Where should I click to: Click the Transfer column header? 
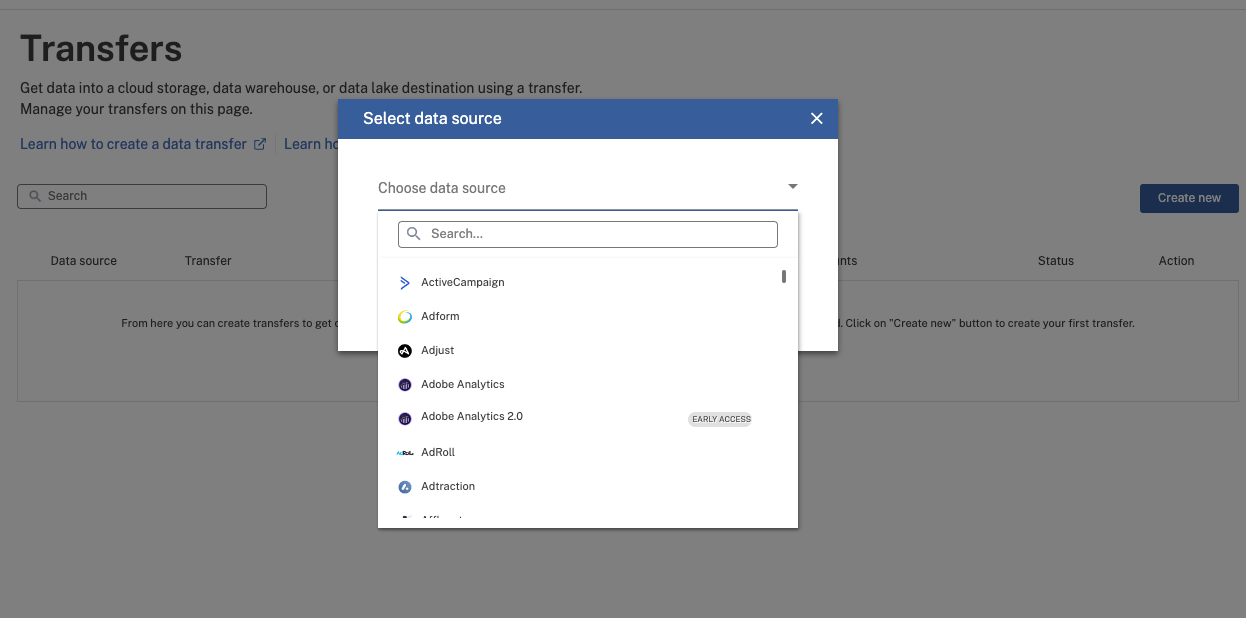click(208, 261)
